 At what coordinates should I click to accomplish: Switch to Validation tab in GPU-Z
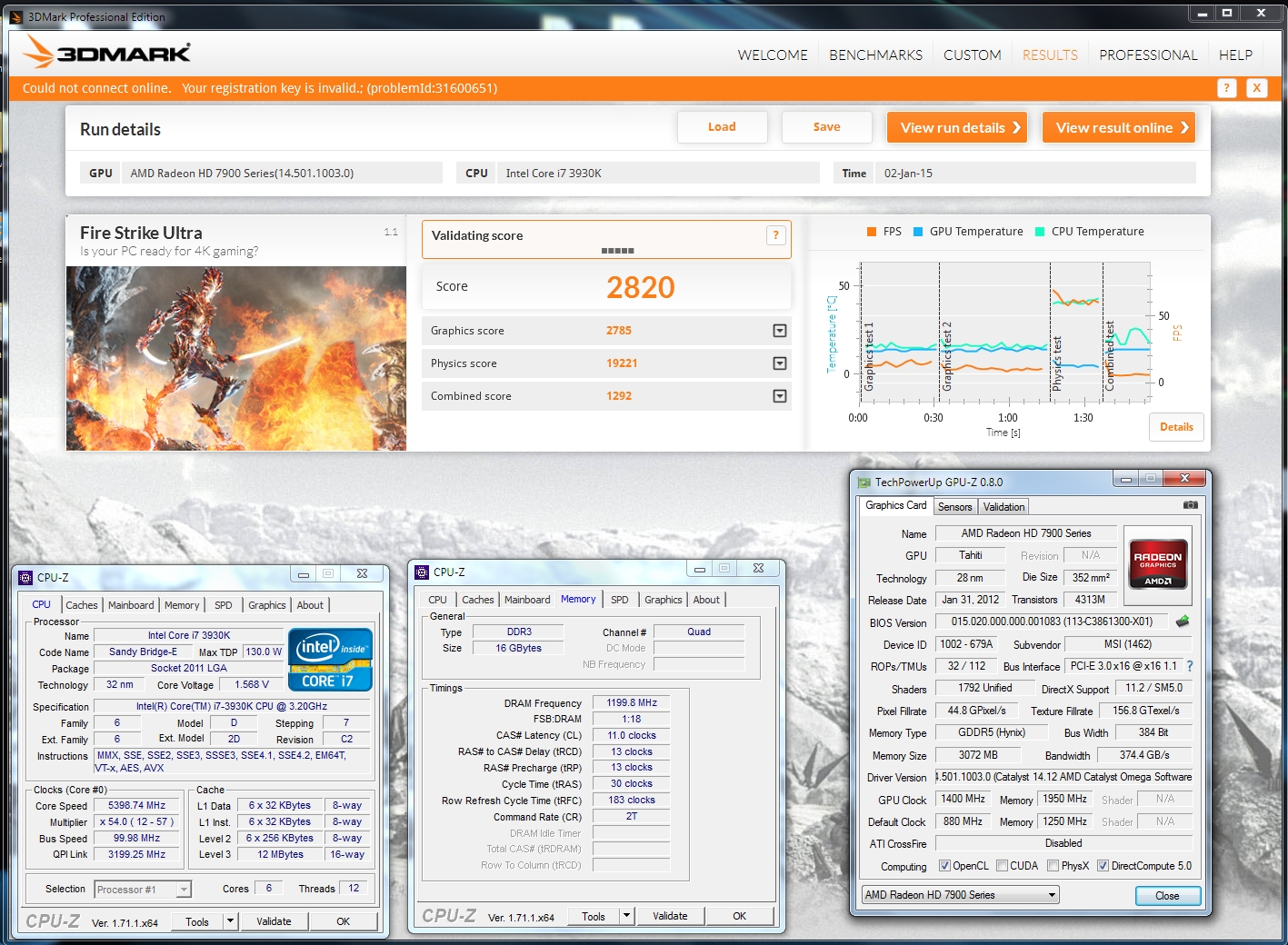[1003, 507]
